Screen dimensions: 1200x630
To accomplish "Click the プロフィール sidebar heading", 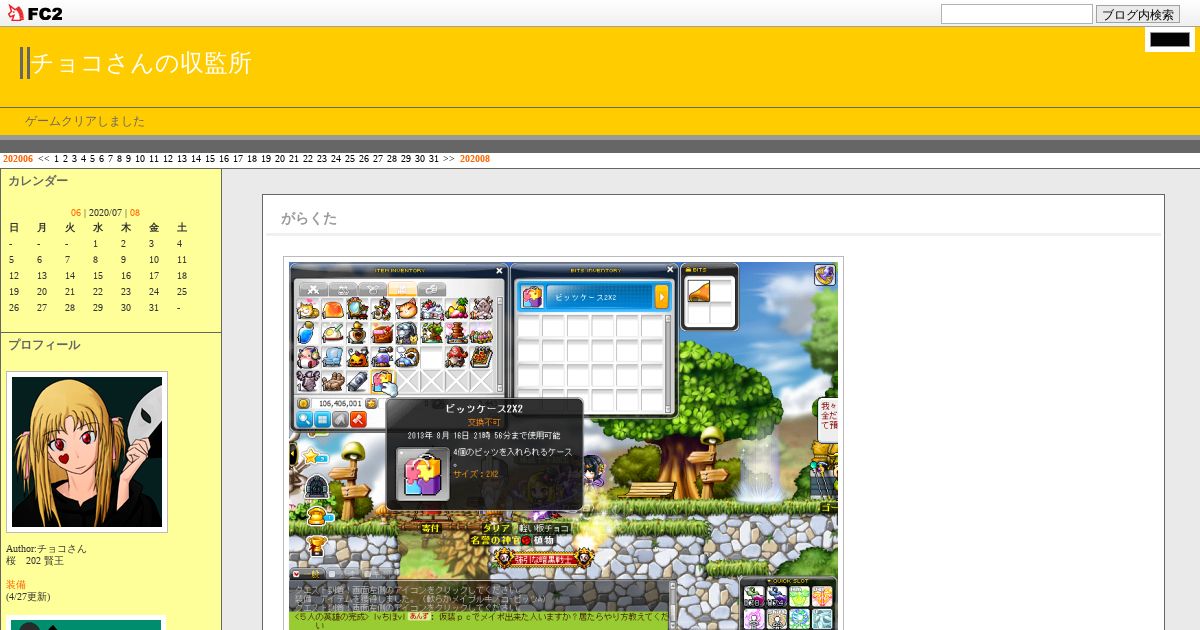I will 44,345.
